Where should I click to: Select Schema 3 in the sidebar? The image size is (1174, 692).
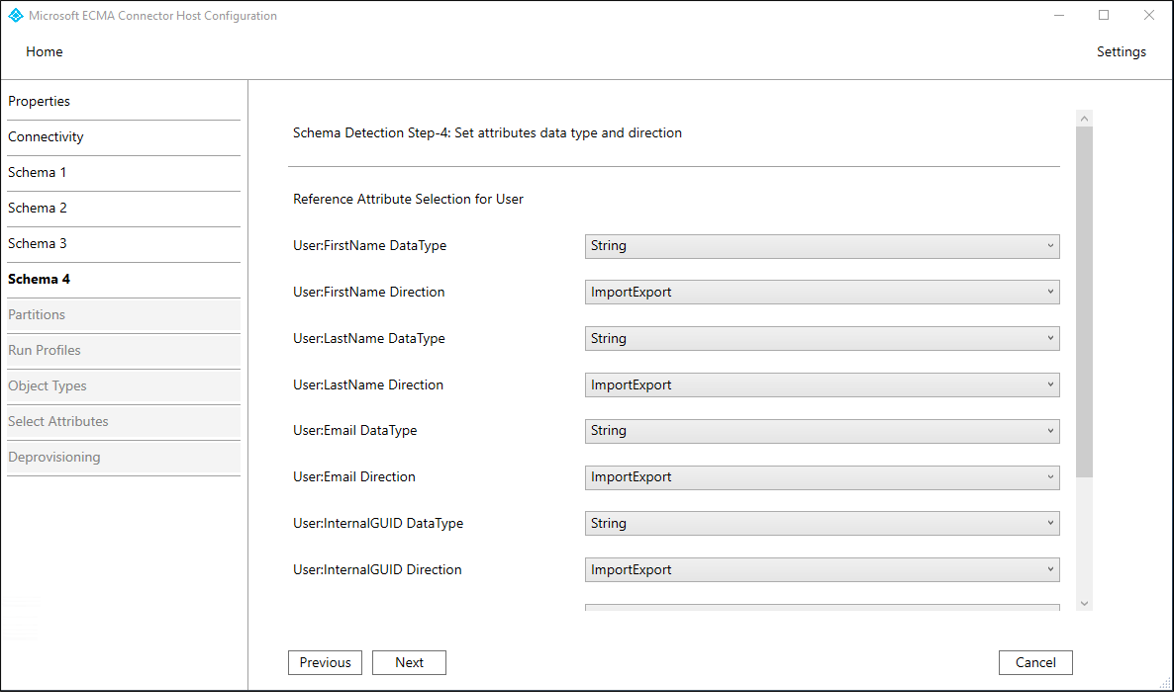[x=37, y=243]
